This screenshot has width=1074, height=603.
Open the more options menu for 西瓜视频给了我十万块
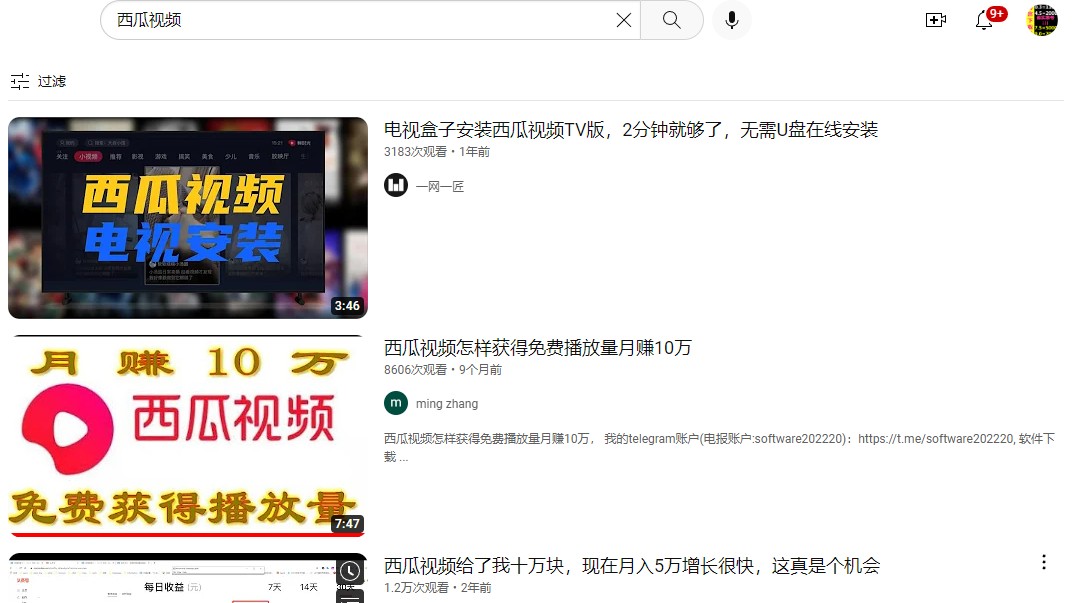coord(1044,563)
